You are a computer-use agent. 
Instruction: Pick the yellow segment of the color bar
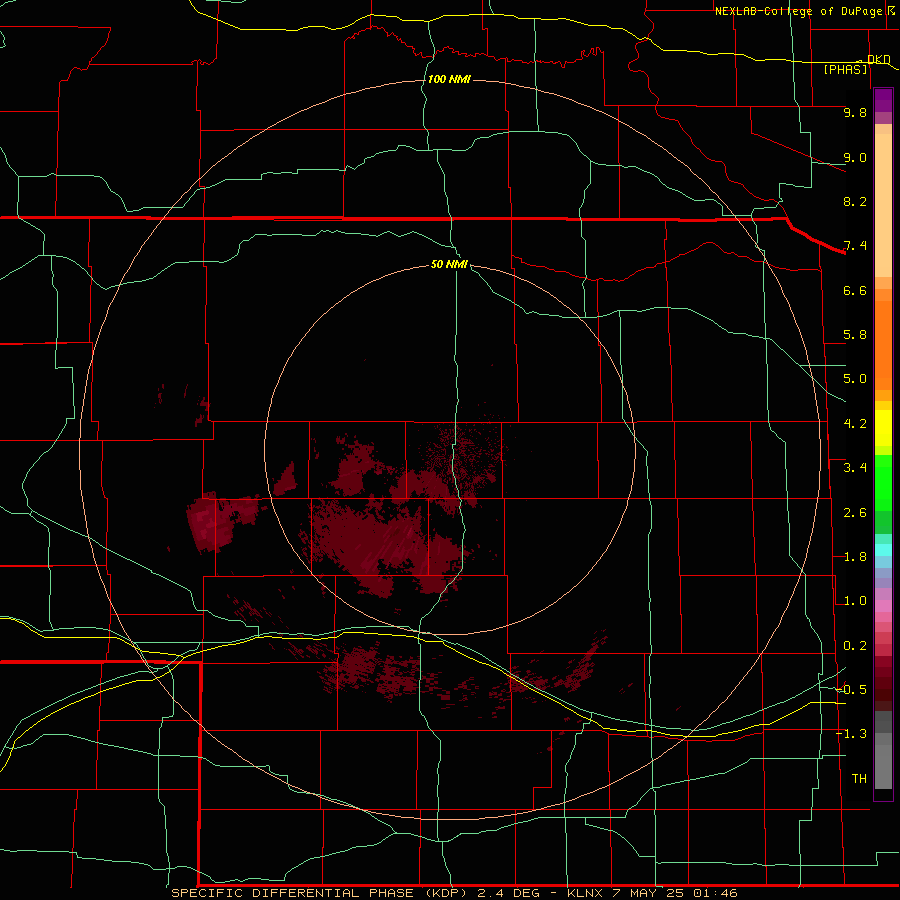tap(883, 427)
